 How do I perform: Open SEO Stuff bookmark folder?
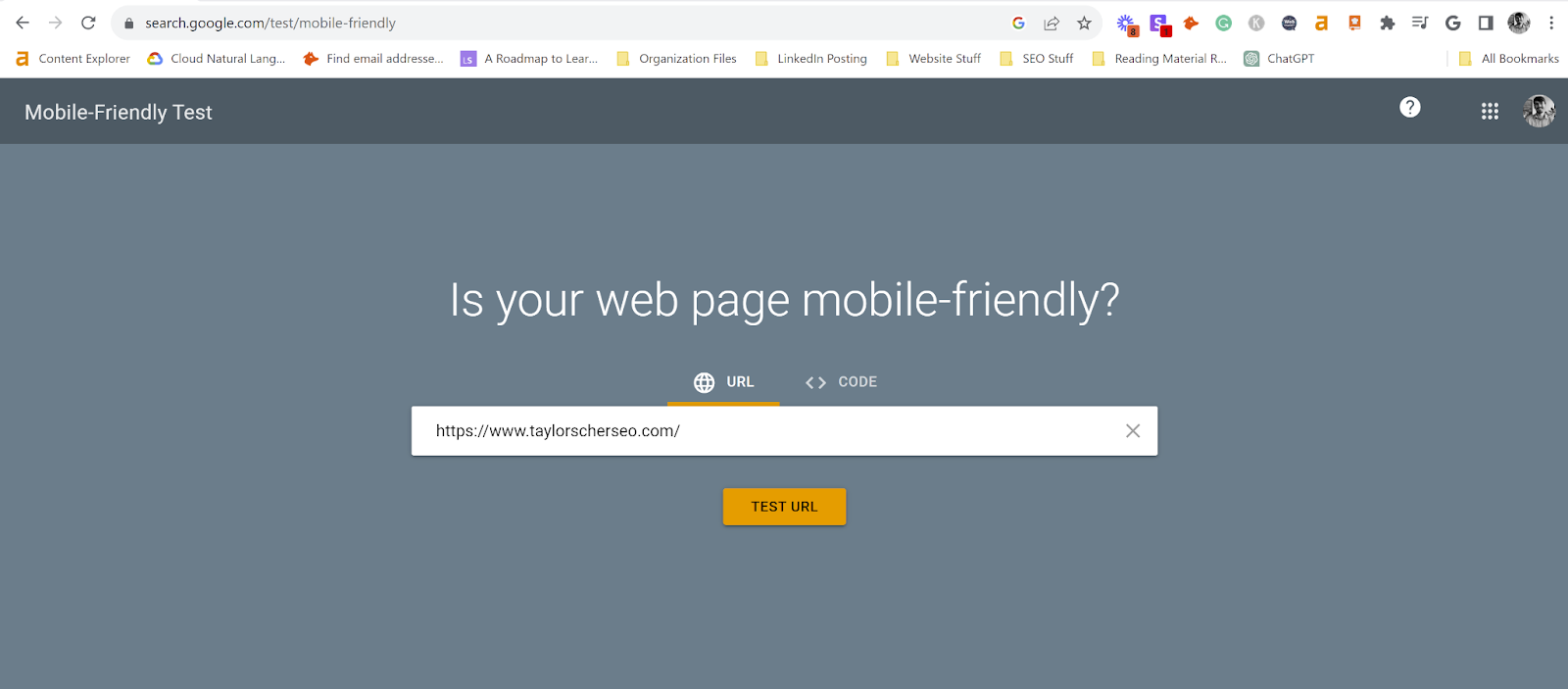click(1037, 59)
